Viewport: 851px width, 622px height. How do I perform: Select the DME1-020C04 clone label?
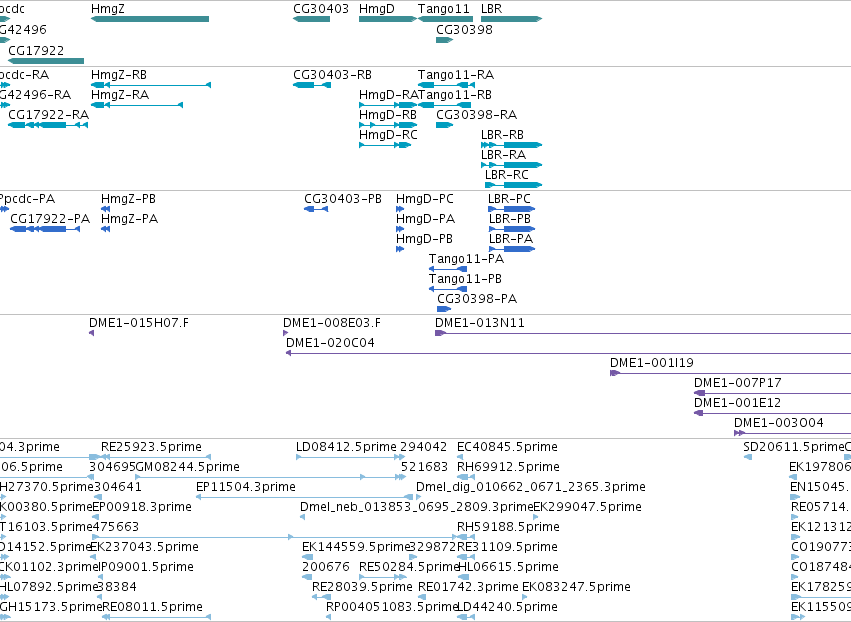[x=330, y=344]
